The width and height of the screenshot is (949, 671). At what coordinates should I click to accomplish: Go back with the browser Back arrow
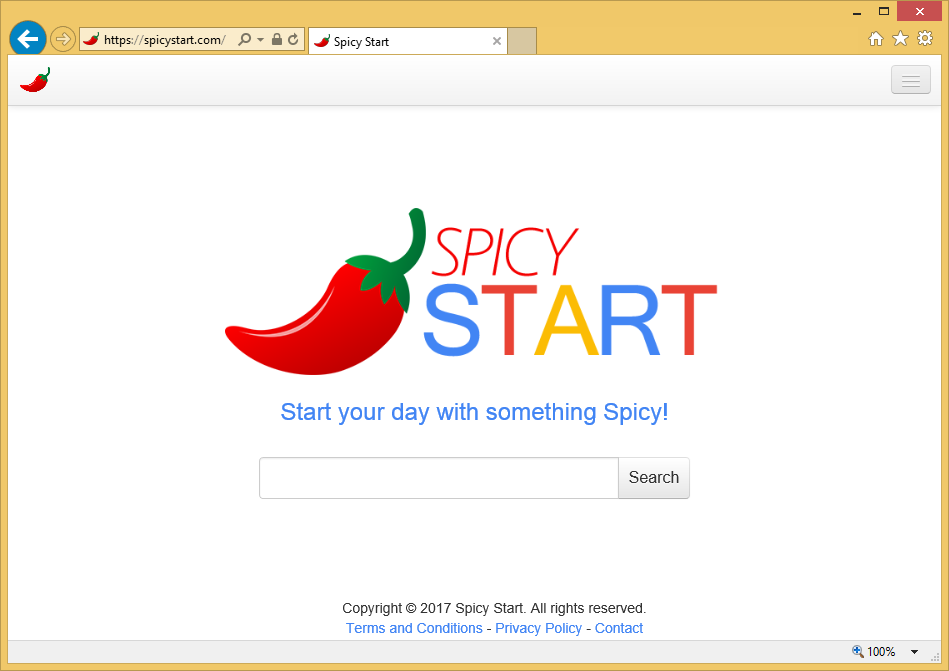(x=28, y=39)
